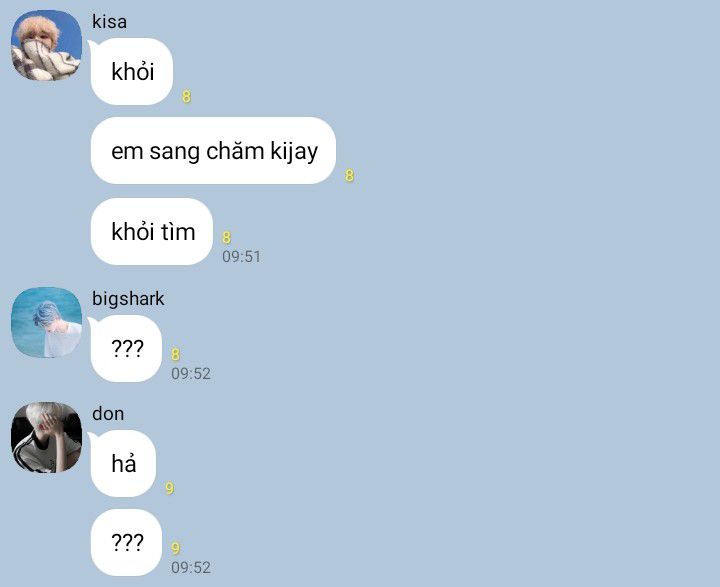Select the message bubble 'khỏi tìm'

click(x=152, y=231)
